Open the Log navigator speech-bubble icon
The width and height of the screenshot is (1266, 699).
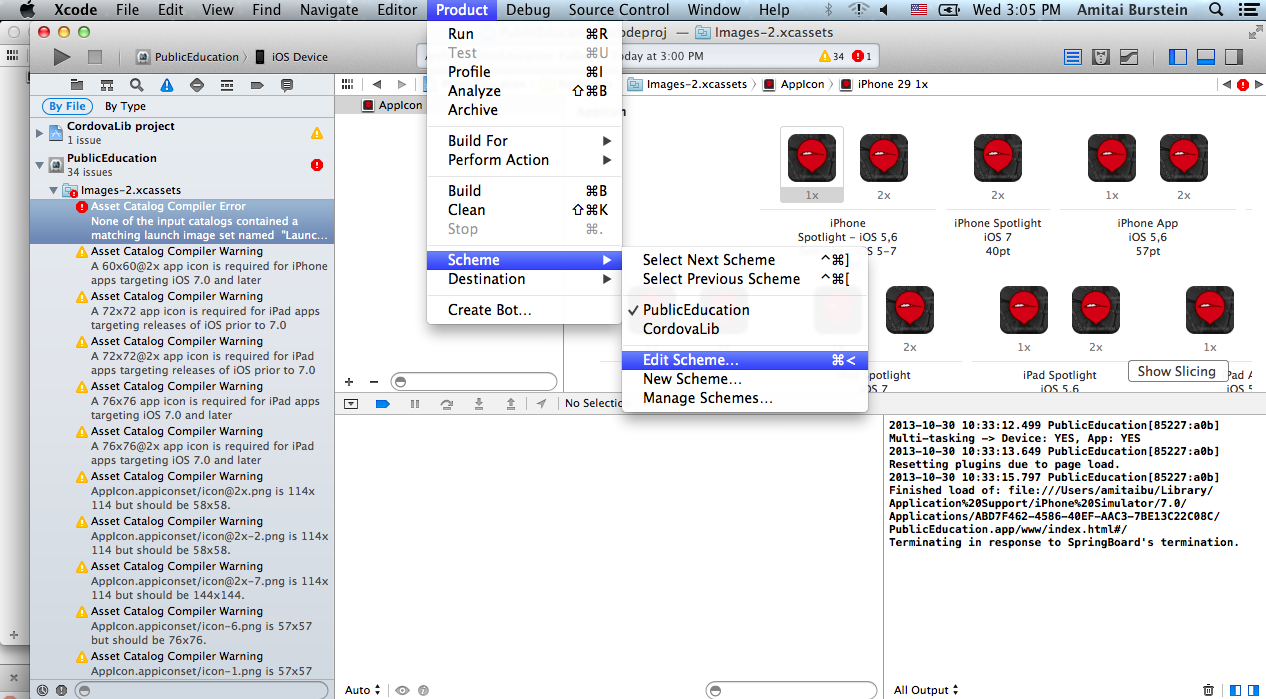coord(286,86)
